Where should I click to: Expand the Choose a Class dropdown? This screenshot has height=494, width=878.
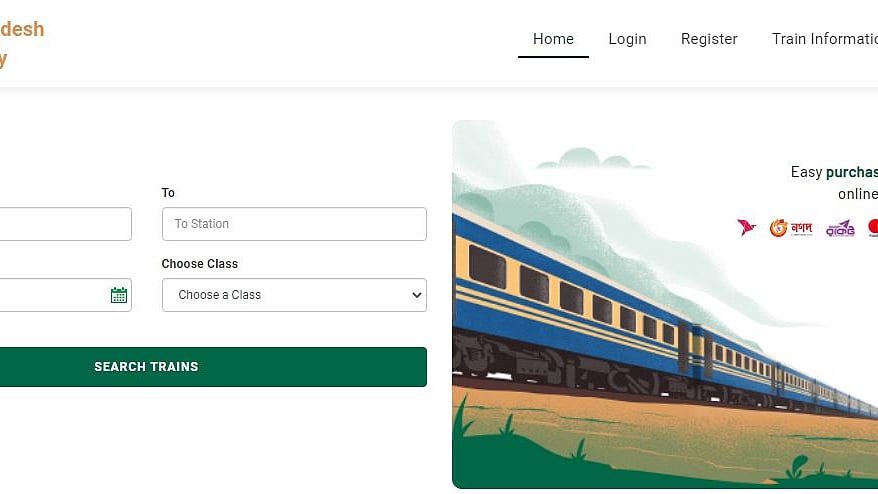(x=294, y=295)
